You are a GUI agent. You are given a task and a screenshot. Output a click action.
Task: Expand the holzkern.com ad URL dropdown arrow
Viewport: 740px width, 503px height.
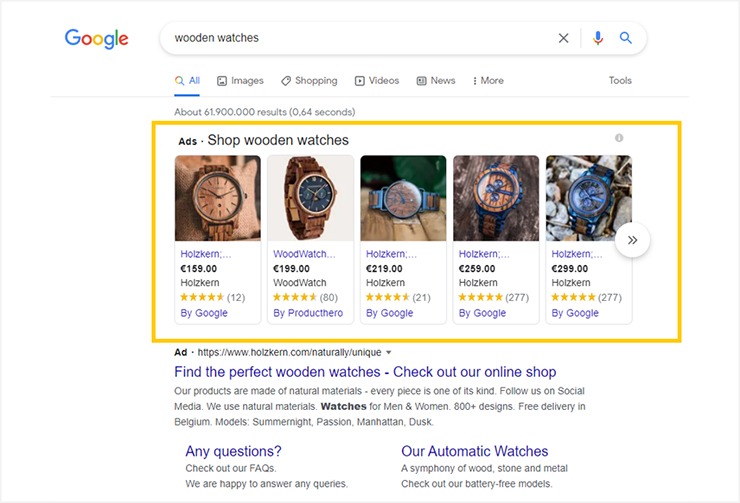[389, 353]
